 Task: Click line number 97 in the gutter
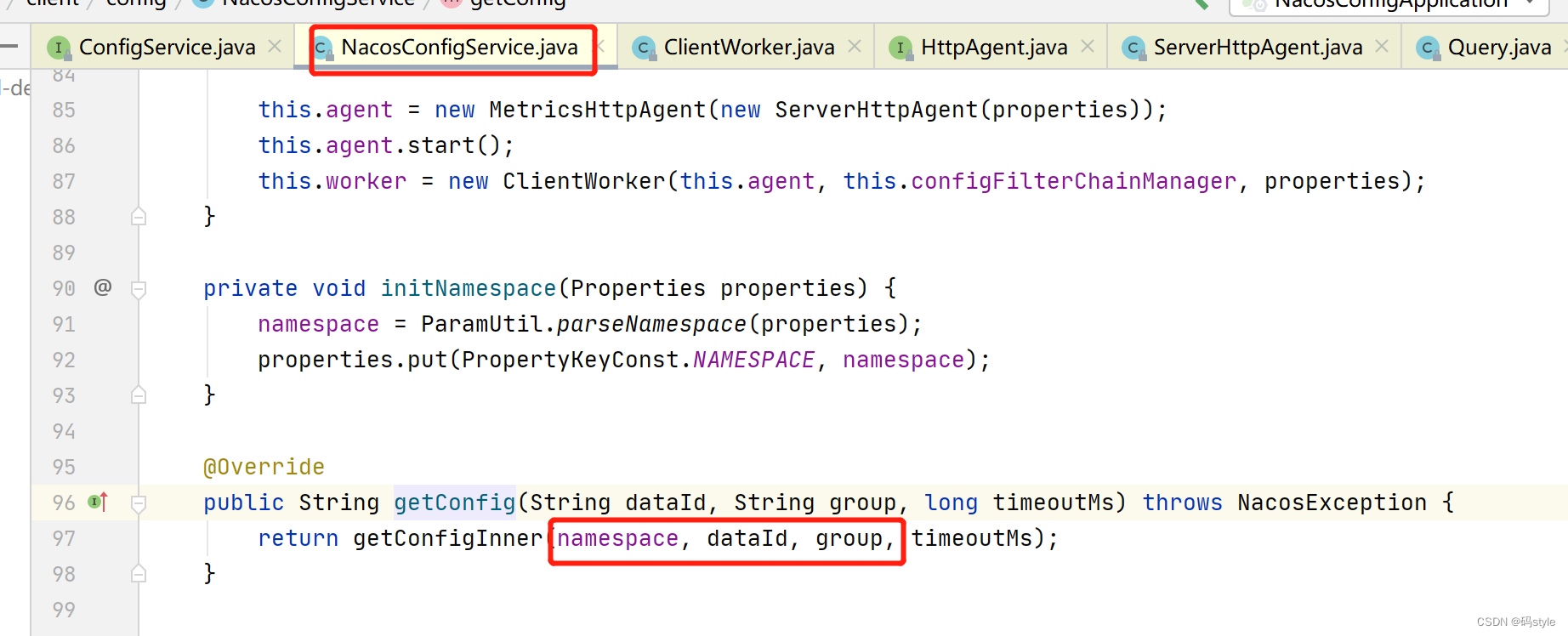(64, 538)
